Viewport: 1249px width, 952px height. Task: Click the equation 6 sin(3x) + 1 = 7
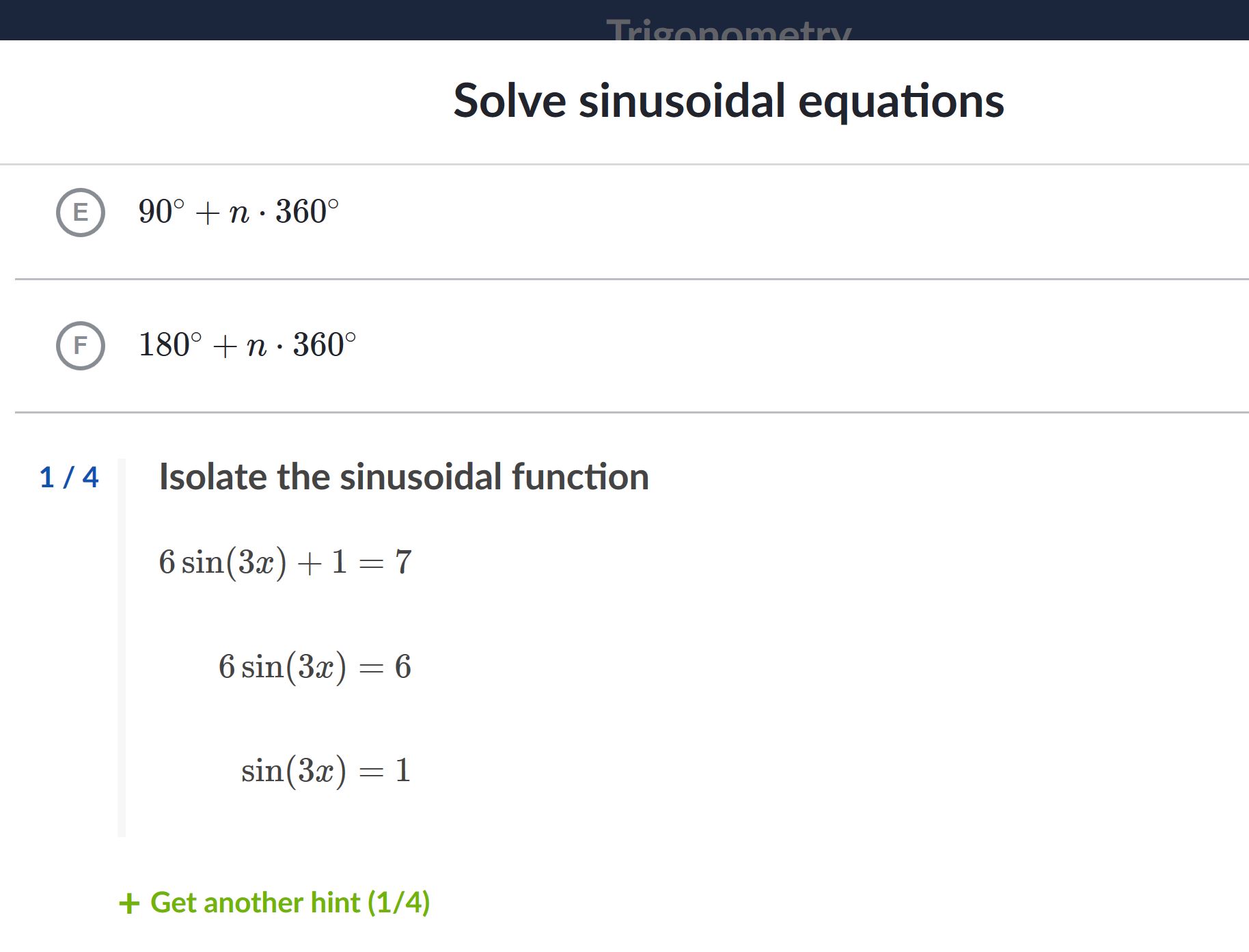(x=286, y=563)
